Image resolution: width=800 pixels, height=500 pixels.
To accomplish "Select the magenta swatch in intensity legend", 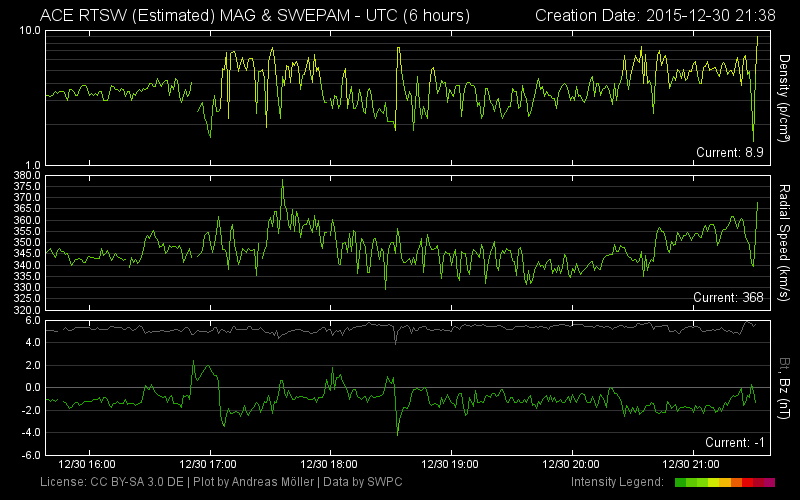I will pos(769,483).
